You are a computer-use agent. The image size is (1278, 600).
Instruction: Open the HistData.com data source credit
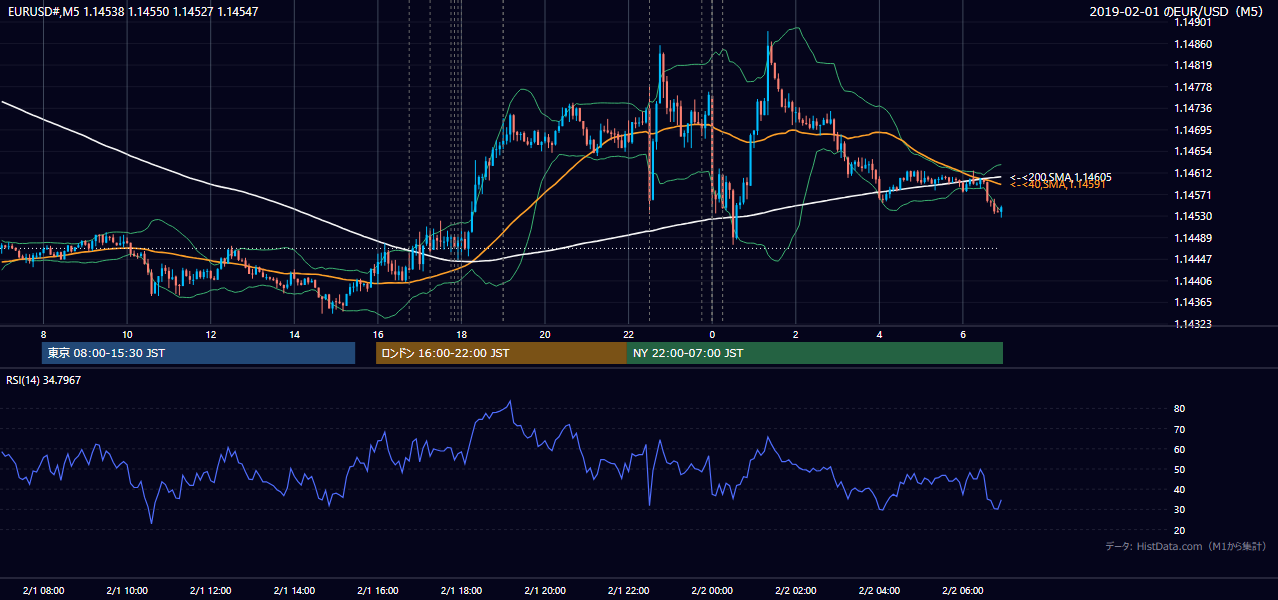pos(1186,546)
